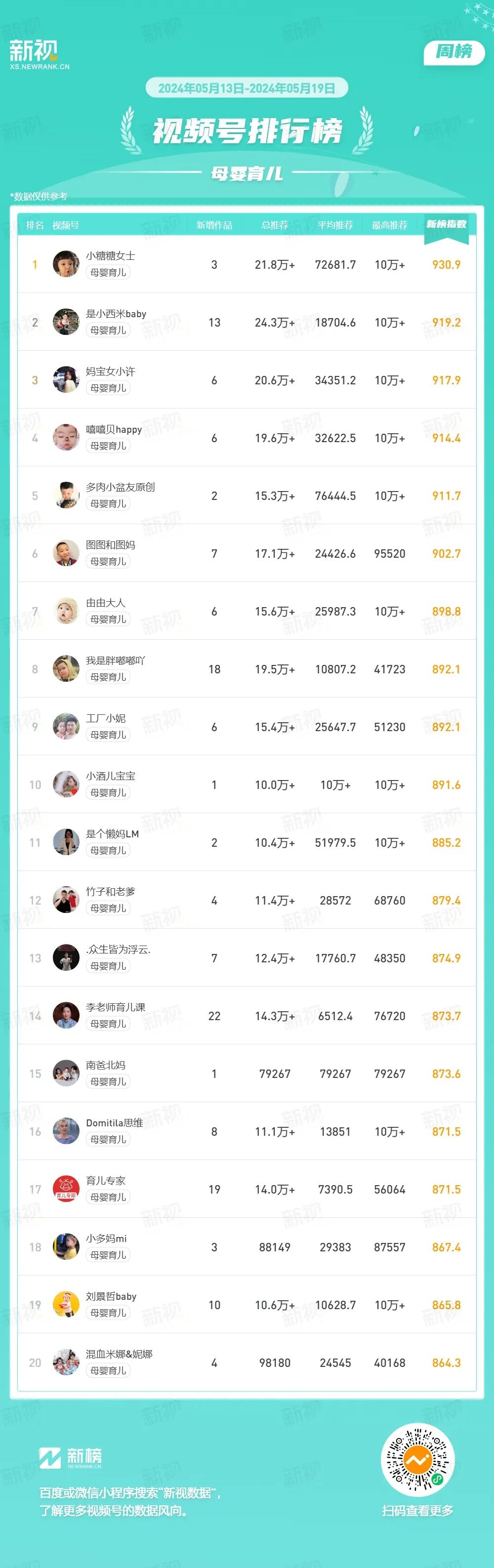Click the date range 2024年05月13日-2024年05月19日 label

click(x=247, y=88)
